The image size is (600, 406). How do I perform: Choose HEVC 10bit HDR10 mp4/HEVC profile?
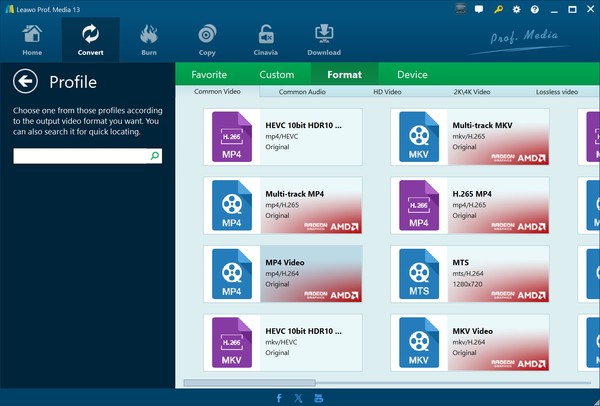tap(283, 137)
